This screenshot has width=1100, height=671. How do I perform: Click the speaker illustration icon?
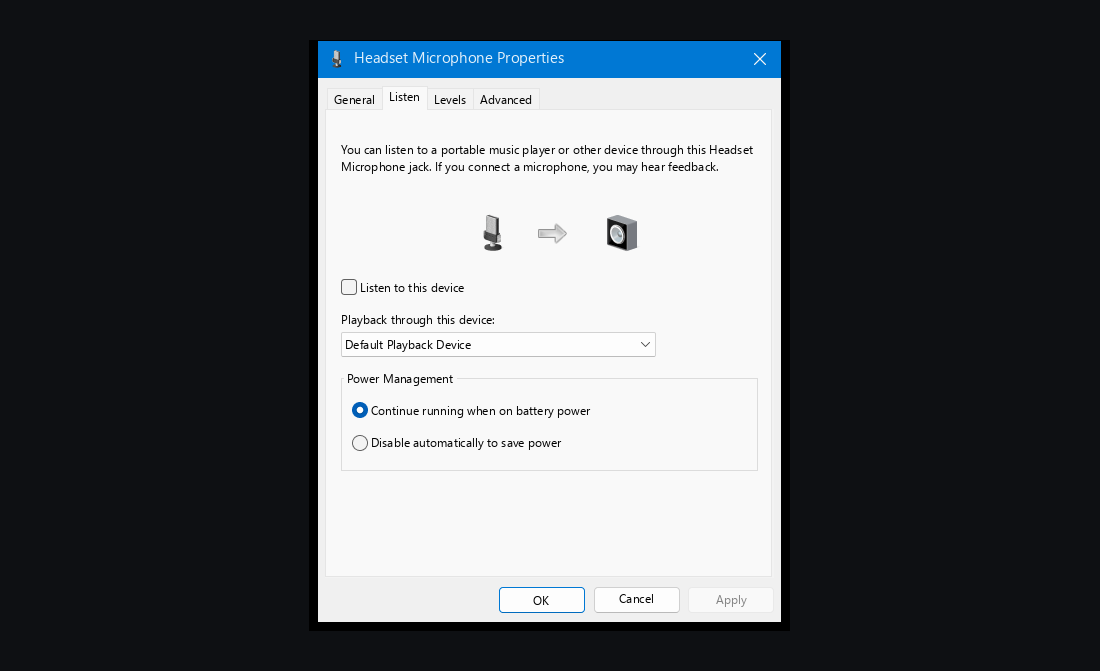coord(622,233)
